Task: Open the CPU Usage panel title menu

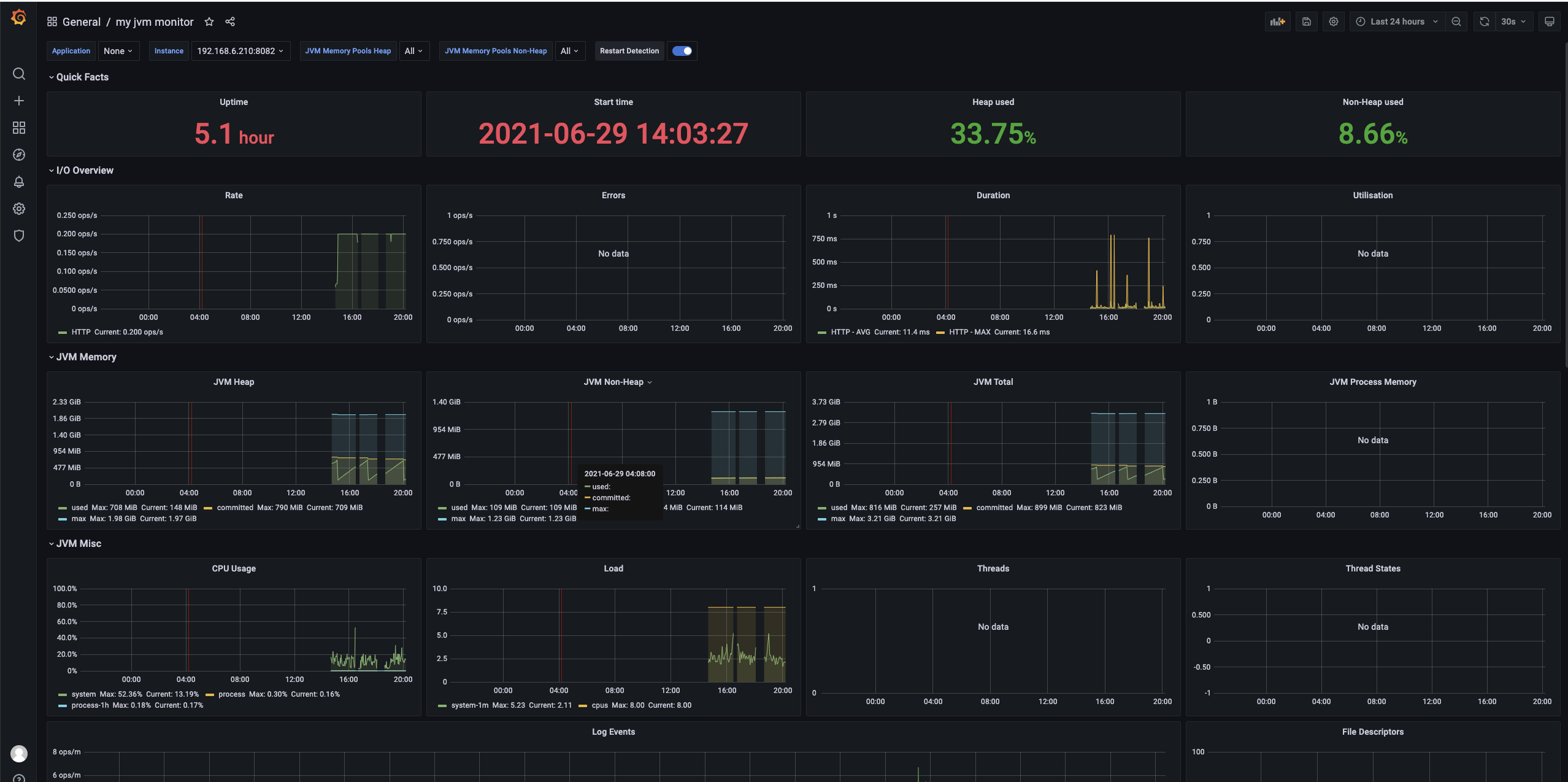Action: pyautogui.click(x=234, y=568)
